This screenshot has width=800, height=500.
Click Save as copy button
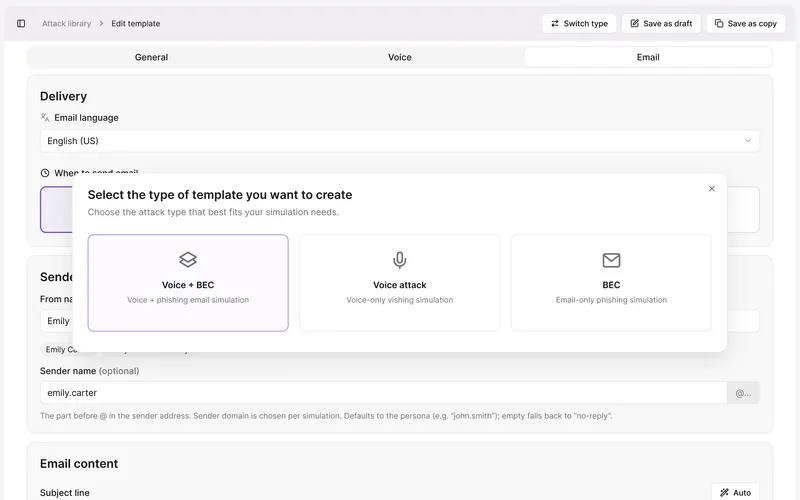[746, 23]
